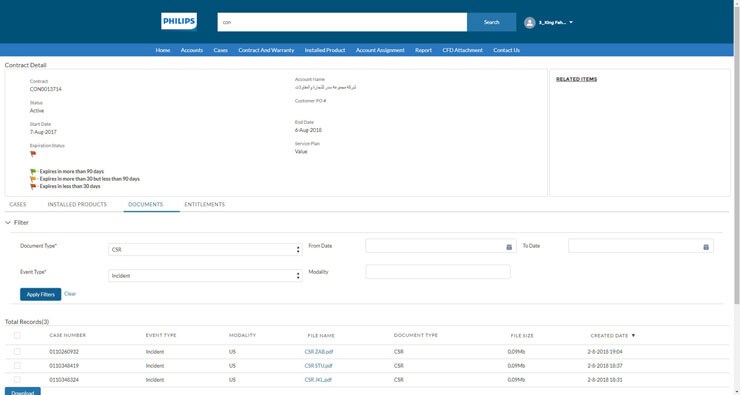This screenshot has height=395, width=740.
Task: Click the Apply Filters button
Action: pos(41,294)
